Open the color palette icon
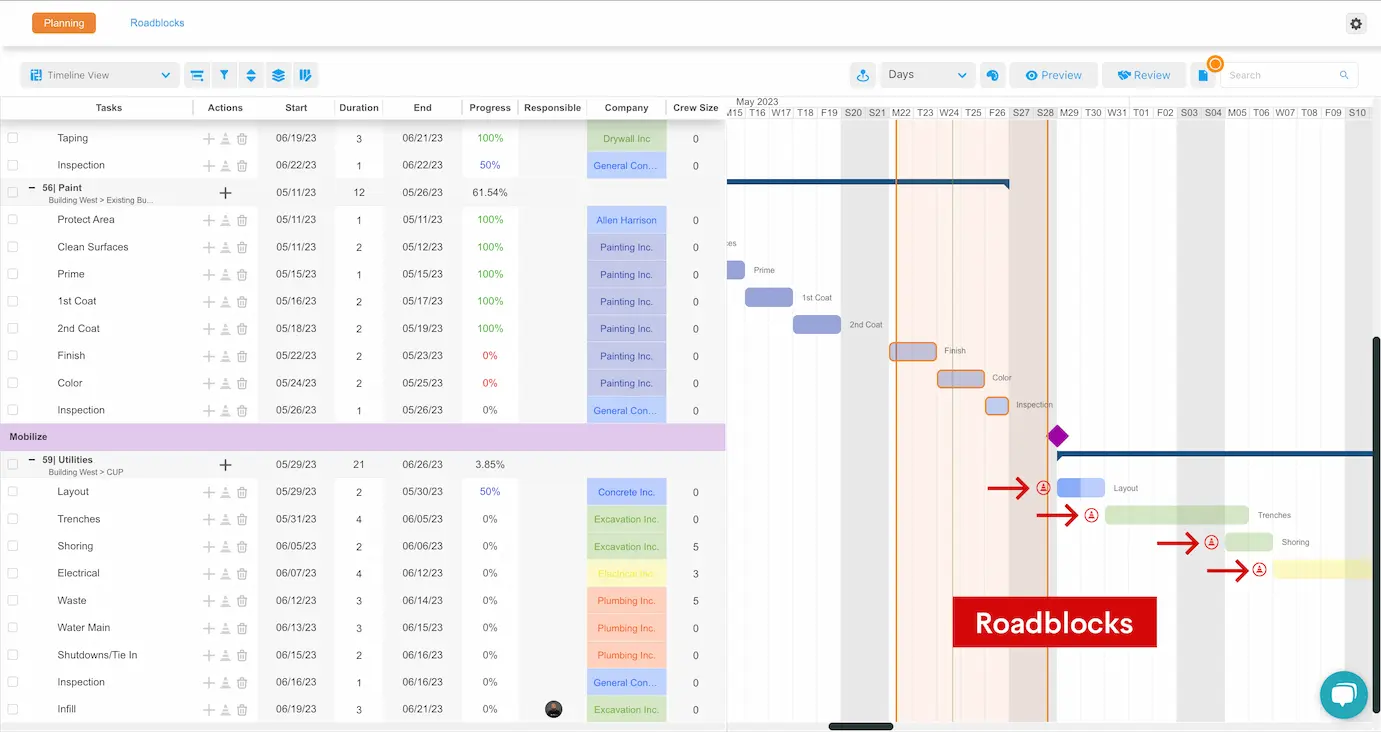This screenshot has width=1381, height=732. [992, 75]
